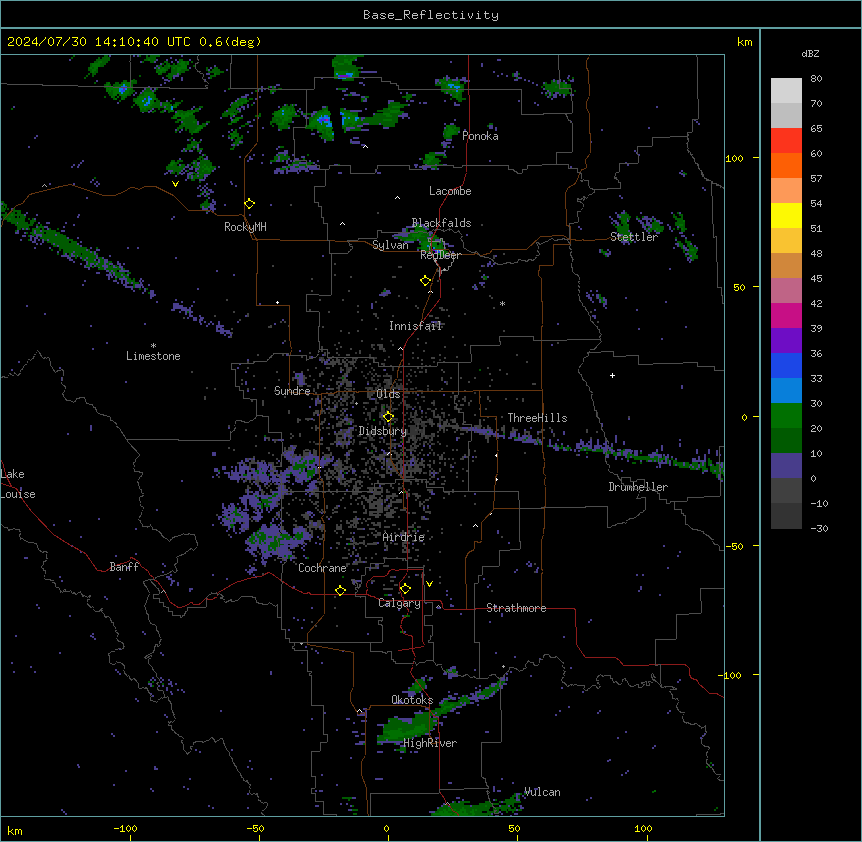Click the Sundre town label

click(x=292, y=391)
